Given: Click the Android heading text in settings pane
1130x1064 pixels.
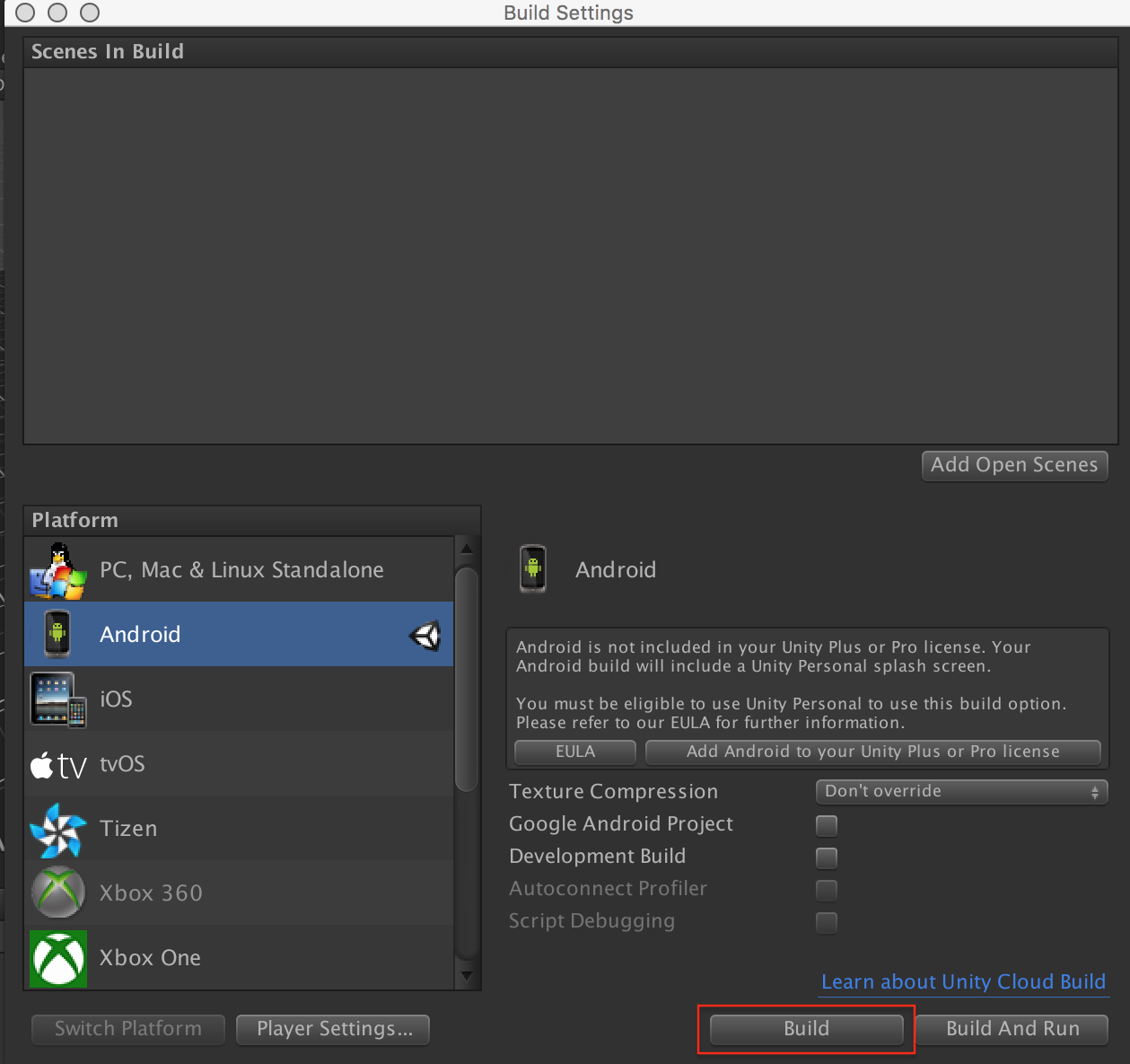Looking at the screenshot, I should point(616,570).
